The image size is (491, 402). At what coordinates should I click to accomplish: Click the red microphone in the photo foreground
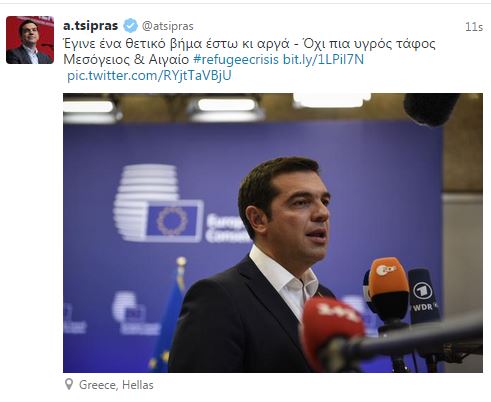coord(330,330)
